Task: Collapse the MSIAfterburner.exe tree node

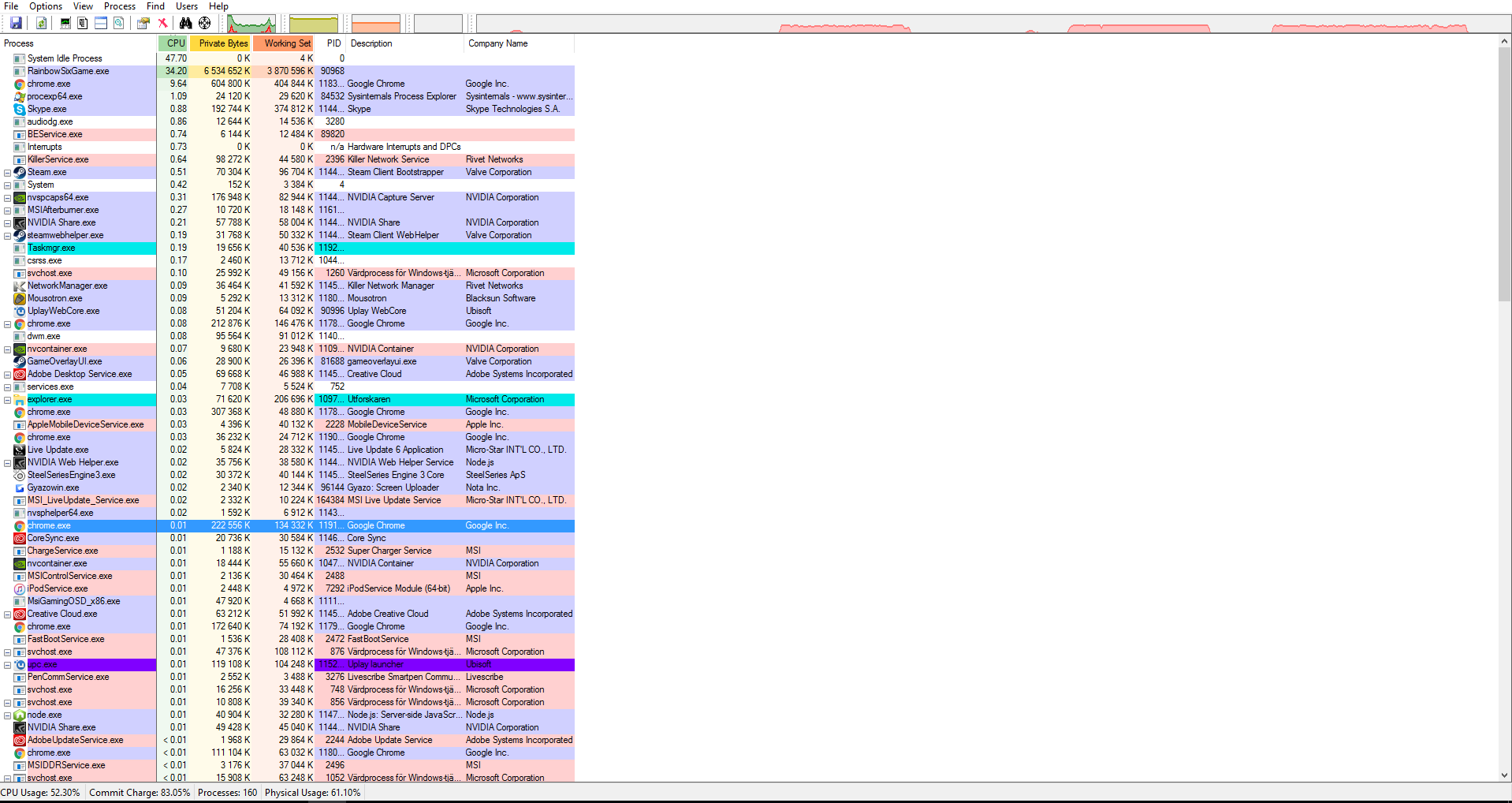Action: tap(7, 211)
